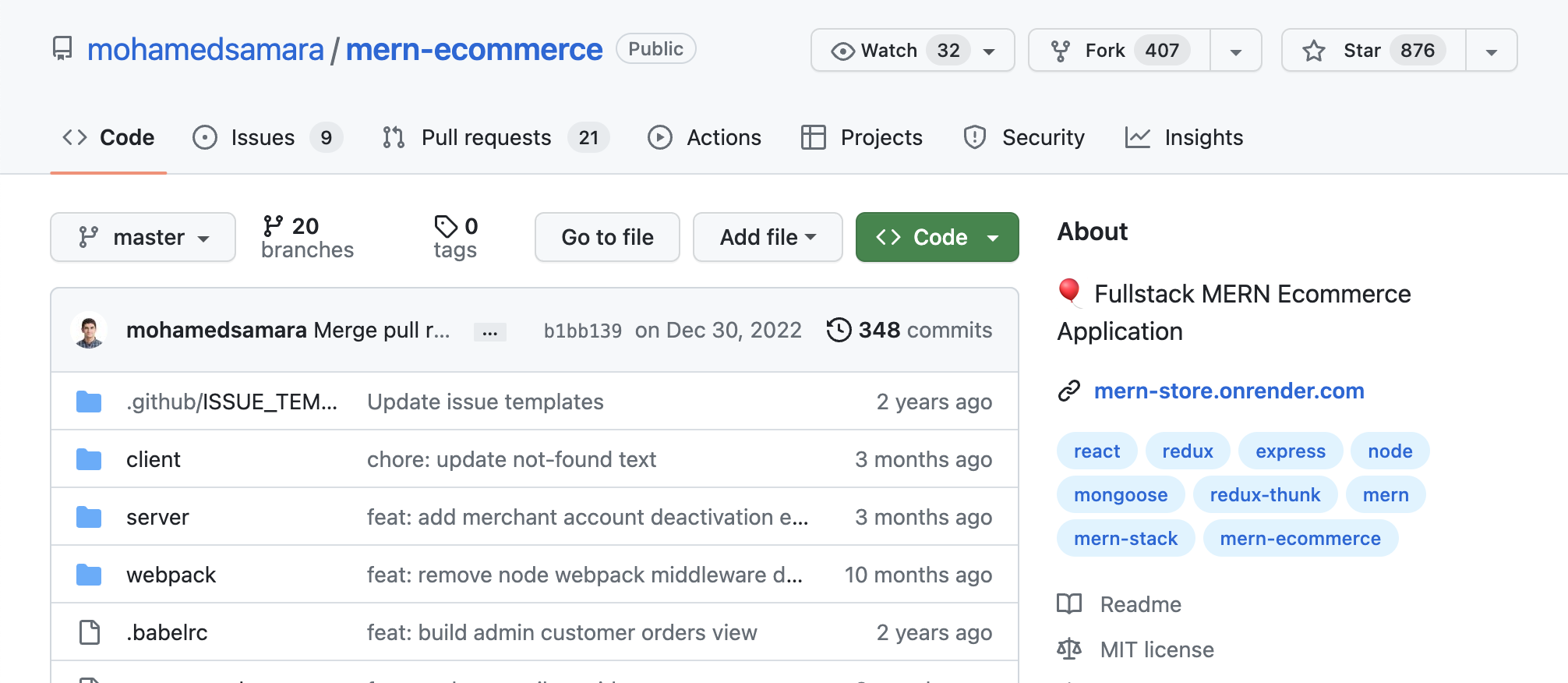Select the react topic tag
This screenshot has width=1568, height=683.
click(x=1097, y=451)
